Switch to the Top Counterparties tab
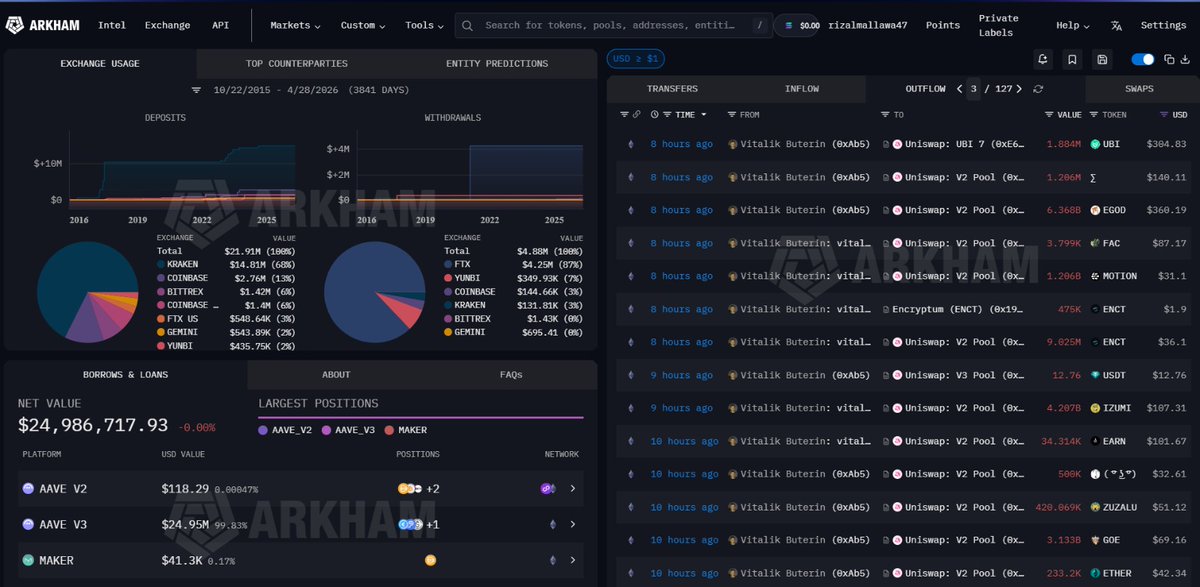 tap(297, 63)
